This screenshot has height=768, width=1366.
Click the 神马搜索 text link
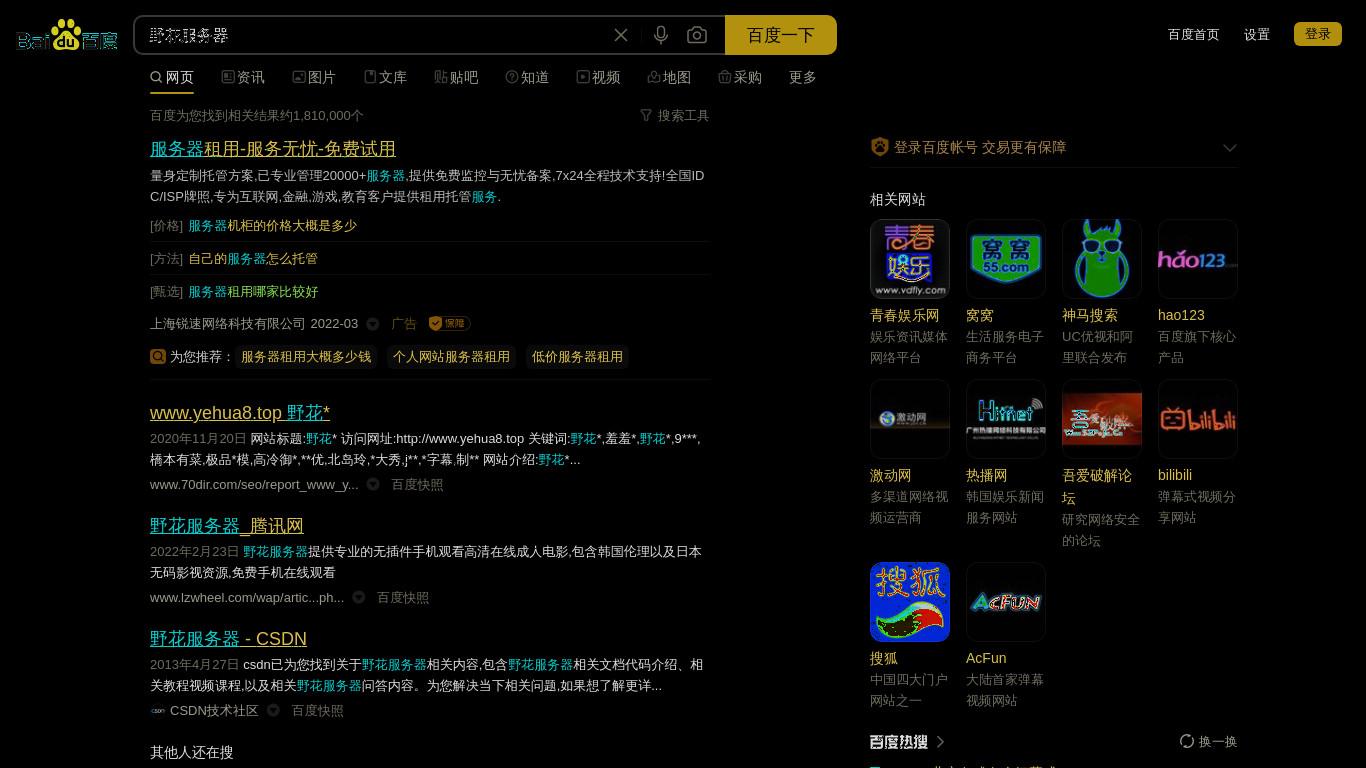pyautogui.click(x=1090, y=315)
